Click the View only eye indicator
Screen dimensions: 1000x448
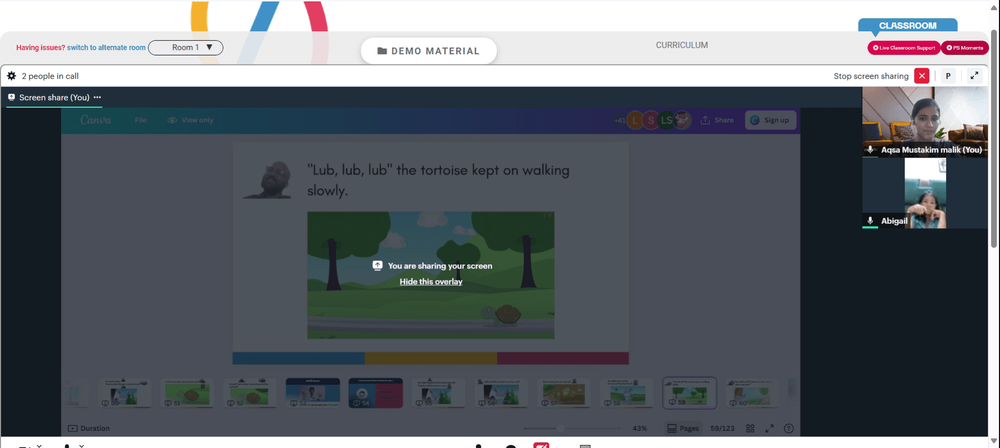190,120
